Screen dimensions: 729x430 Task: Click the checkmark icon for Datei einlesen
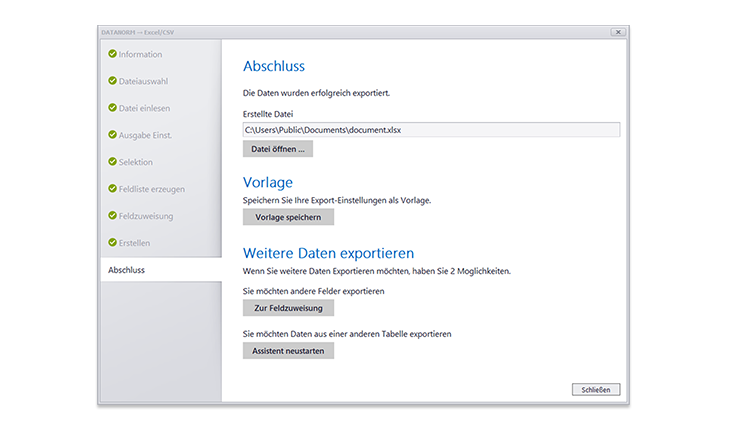click(112, 107)
